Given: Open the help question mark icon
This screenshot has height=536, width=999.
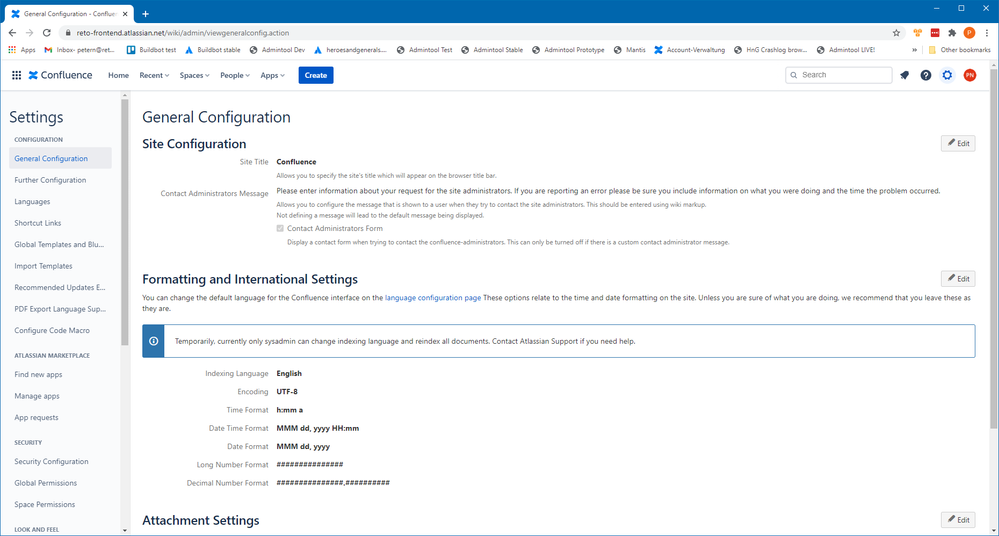Looking at the screenshot, I should point(926,75).
